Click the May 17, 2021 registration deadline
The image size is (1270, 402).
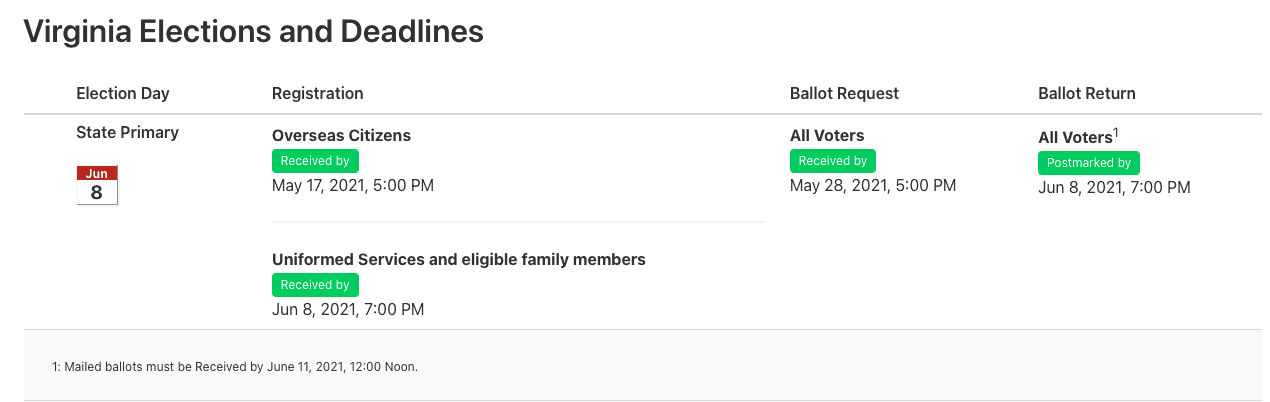coord(352,185)
